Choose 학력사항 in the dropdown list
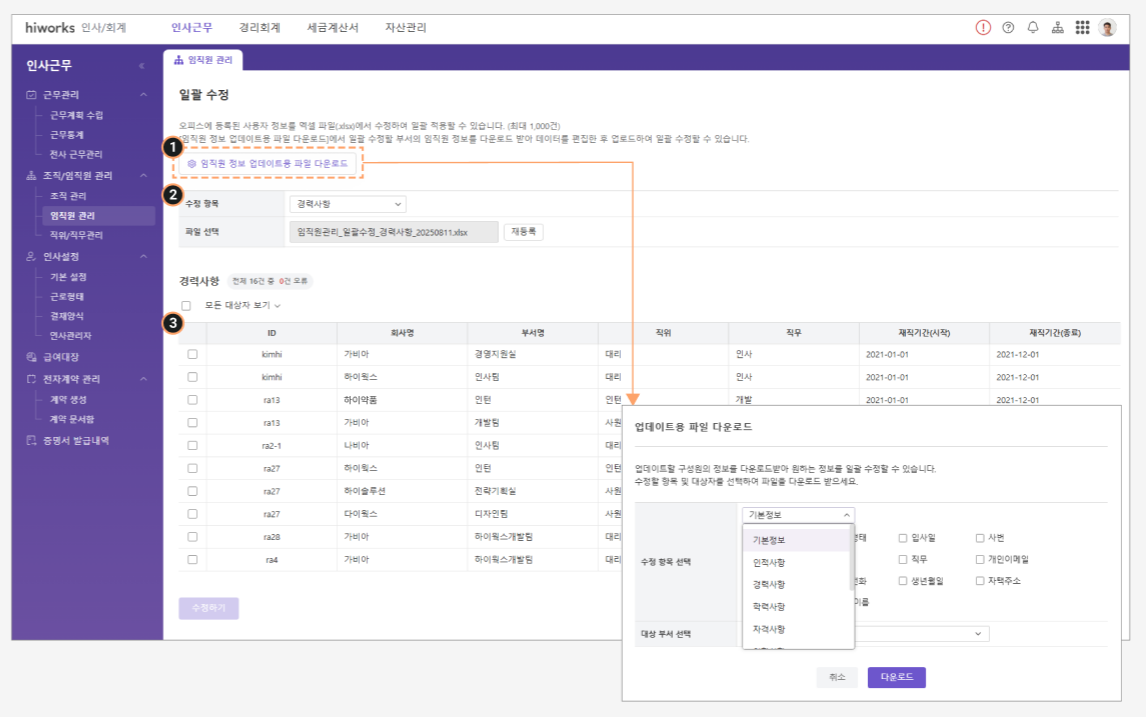Viewport: 1146px width, 717px height. pyautogui.click(x=797, y=607)
